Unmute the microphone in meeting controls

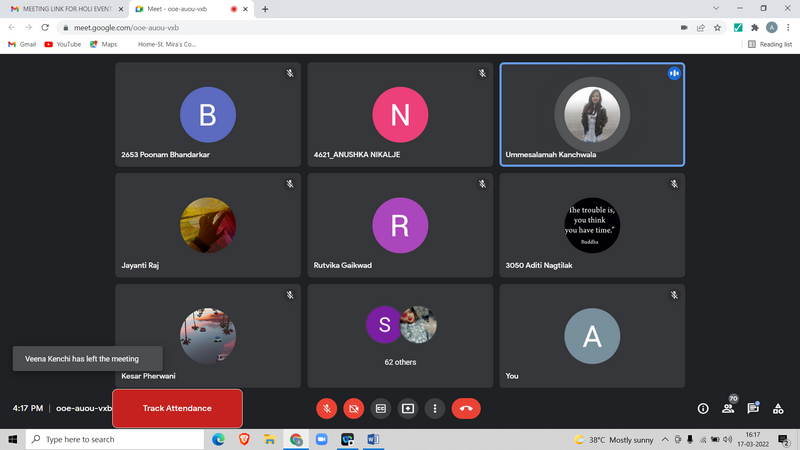click(x=326, y=408)
